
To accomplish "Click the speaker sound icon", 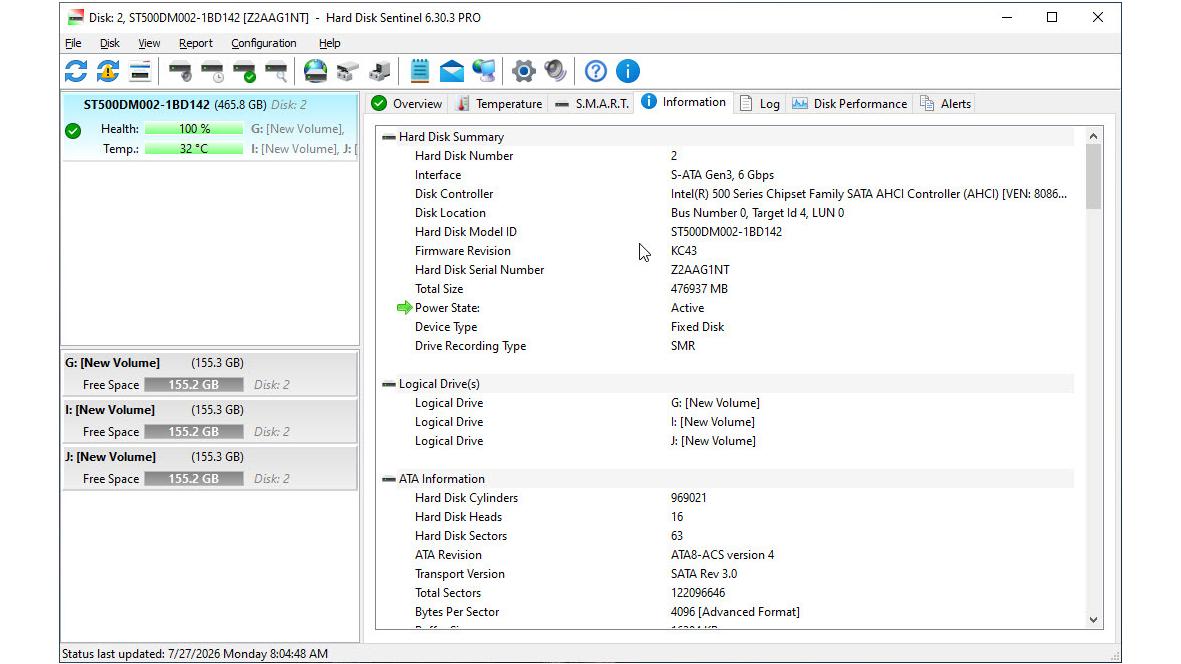I will pyautogui.click(x=555, y=72).
